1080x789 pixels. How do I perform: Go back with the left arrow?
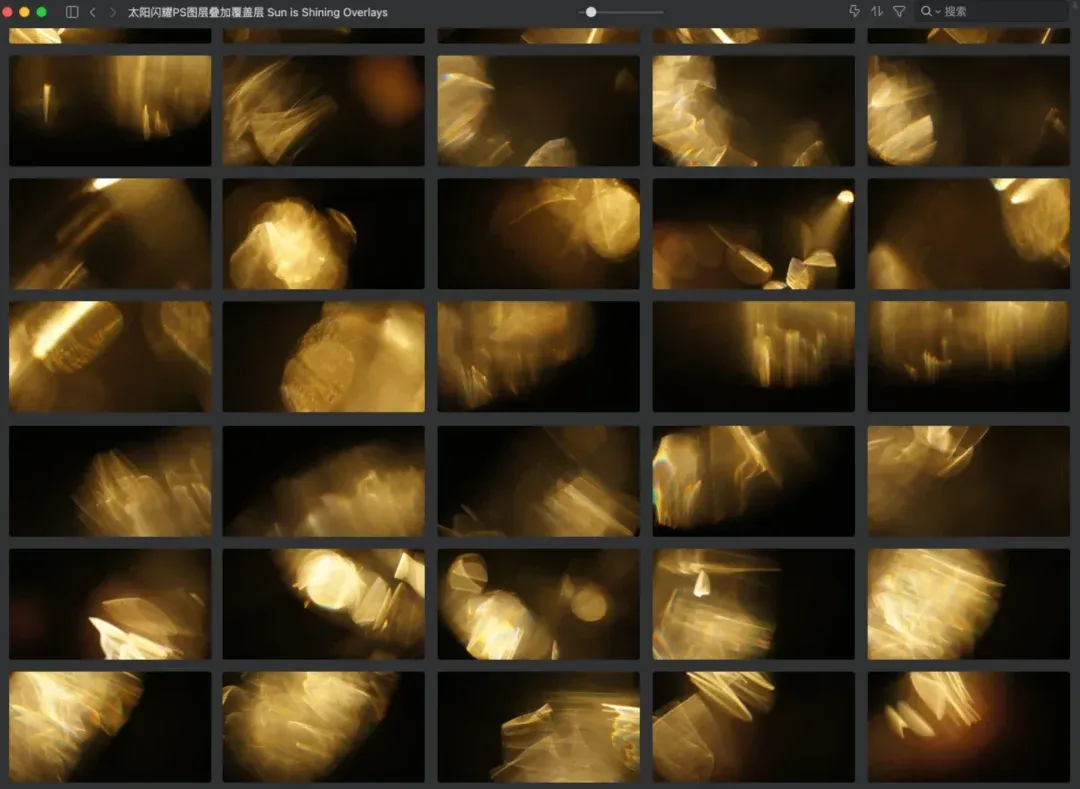(93, 12)
